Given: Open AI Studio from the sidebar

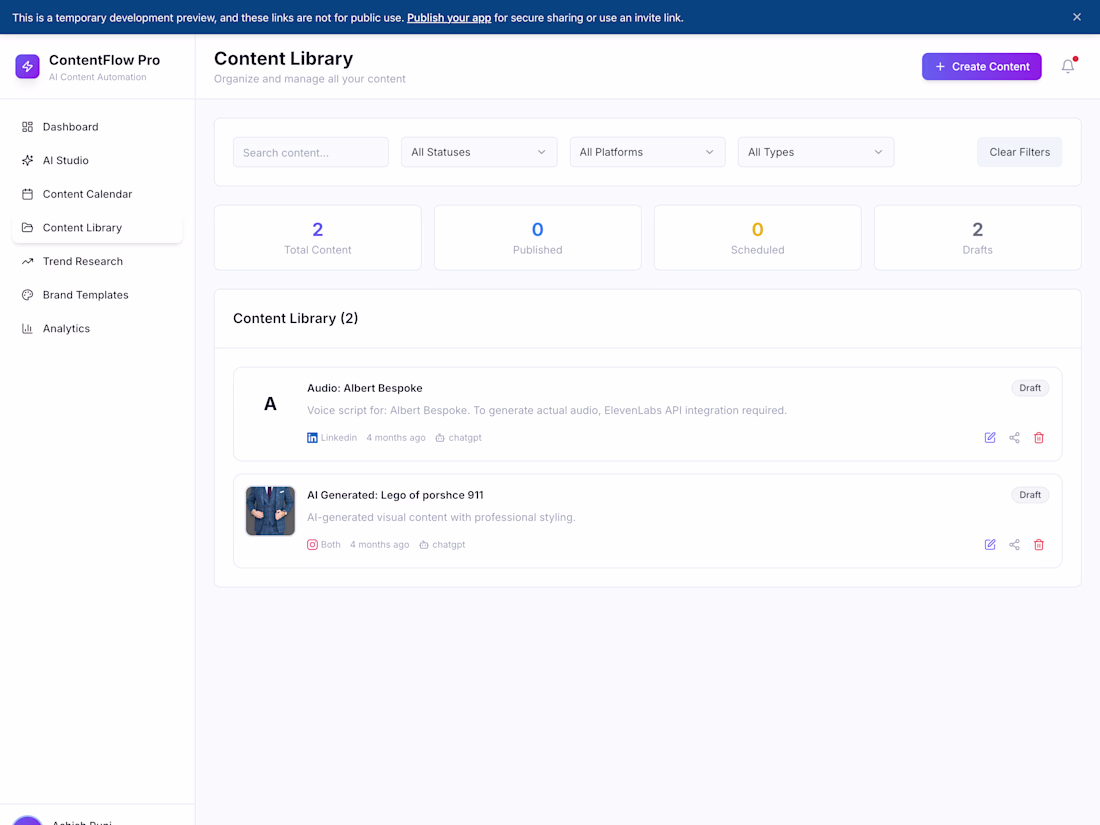Looking at the screenshot, I should (x=98, y=161).
